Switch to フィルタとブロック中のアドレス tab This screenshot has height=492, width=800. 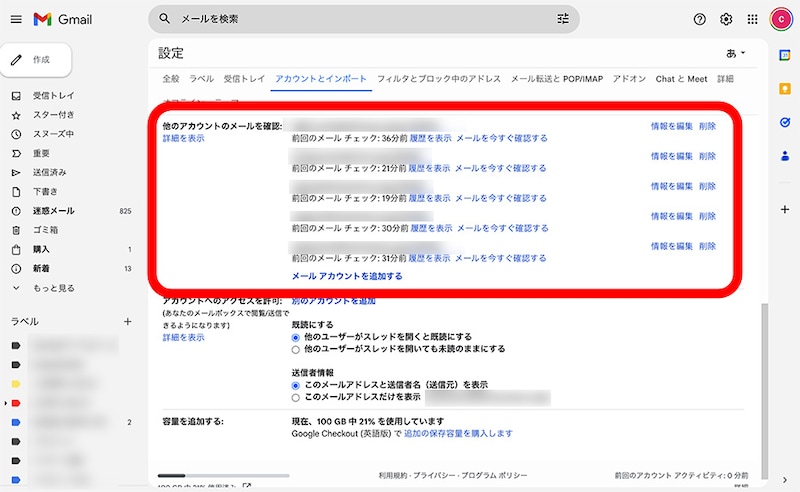[x=439, y=79]
